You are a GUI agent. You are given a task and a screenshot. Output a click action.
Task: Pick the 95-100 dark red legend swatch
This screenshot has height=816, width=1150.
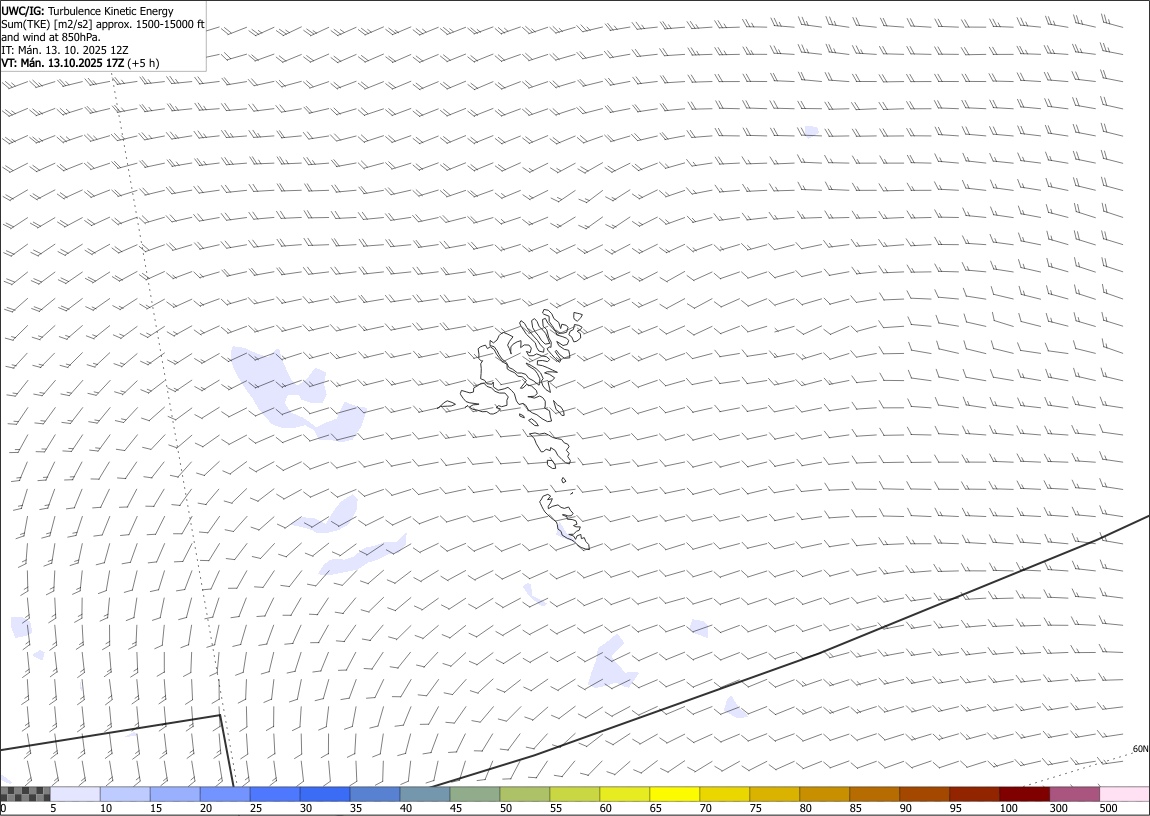tap(974, 794)
